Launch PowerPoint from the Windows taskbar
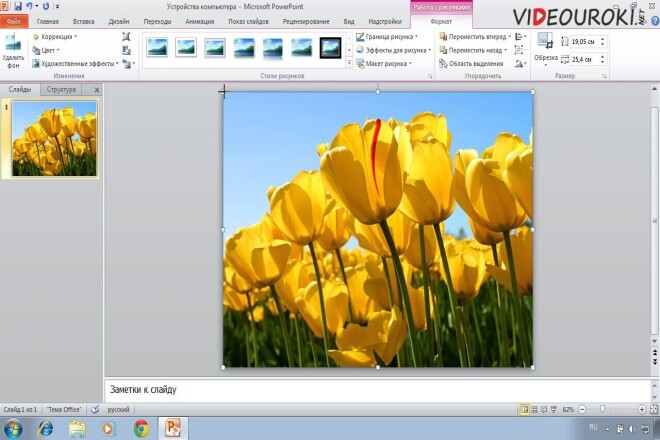 173,428
